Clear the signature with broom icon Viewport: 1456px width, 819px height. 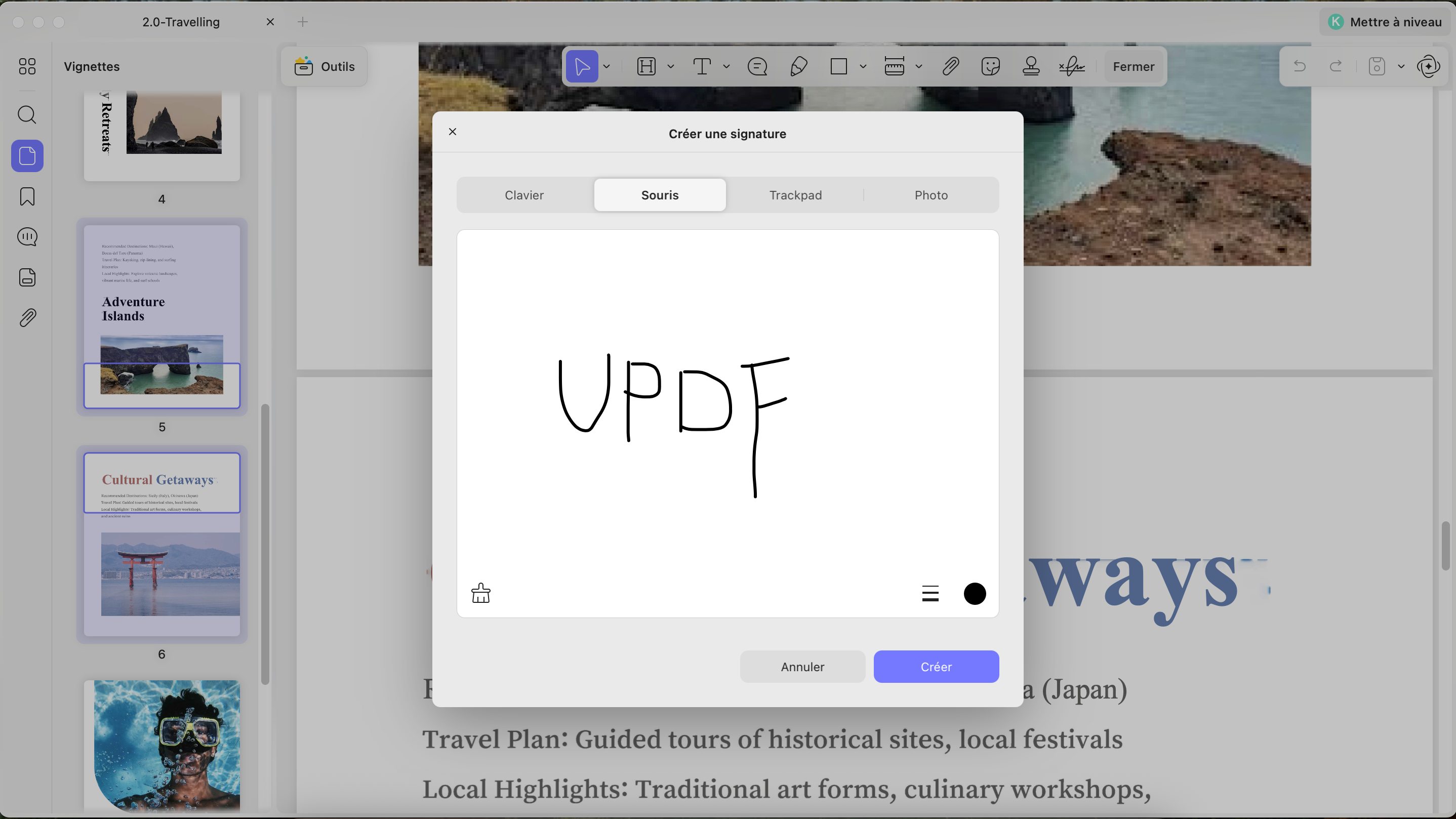pyautogui.click(x=481, y=593)
